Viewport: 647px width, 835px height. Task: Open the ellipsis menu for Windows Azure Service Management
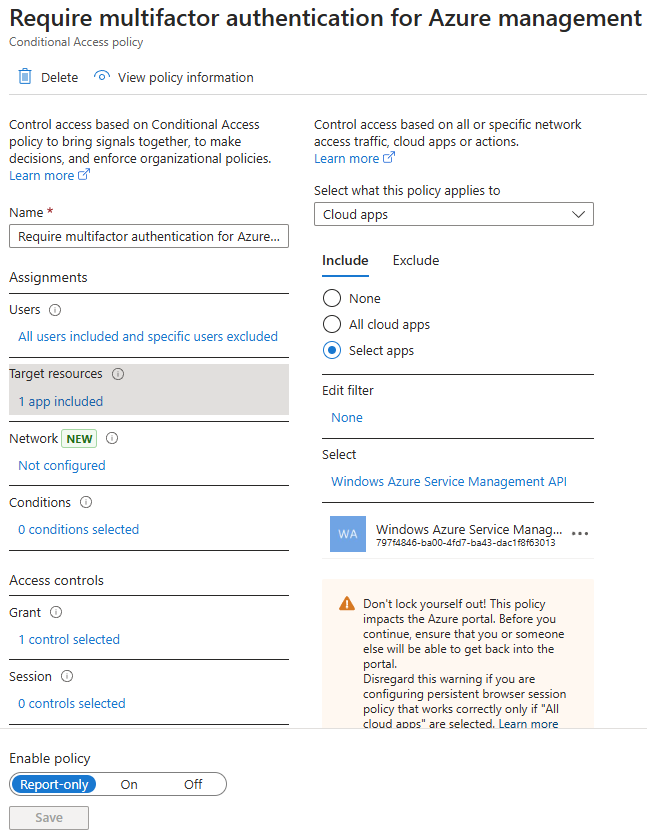pyautogui.click(x=579, y=533)
